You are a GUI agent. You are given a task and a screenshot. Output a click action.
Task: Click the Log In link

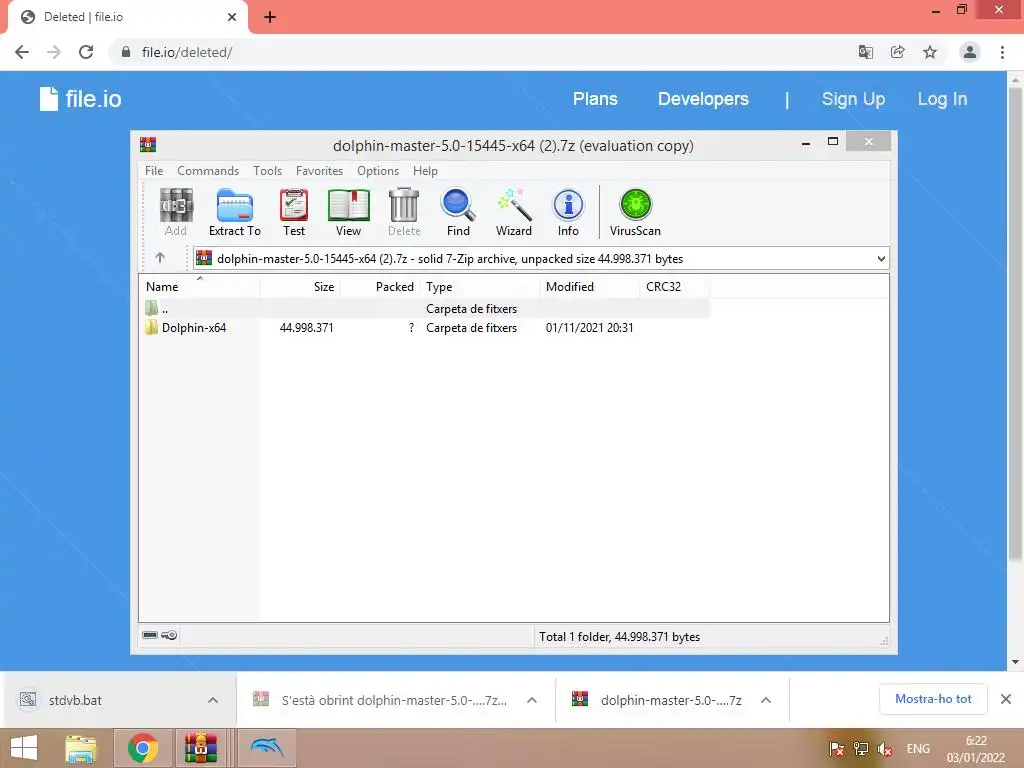[x=942, y=99]
